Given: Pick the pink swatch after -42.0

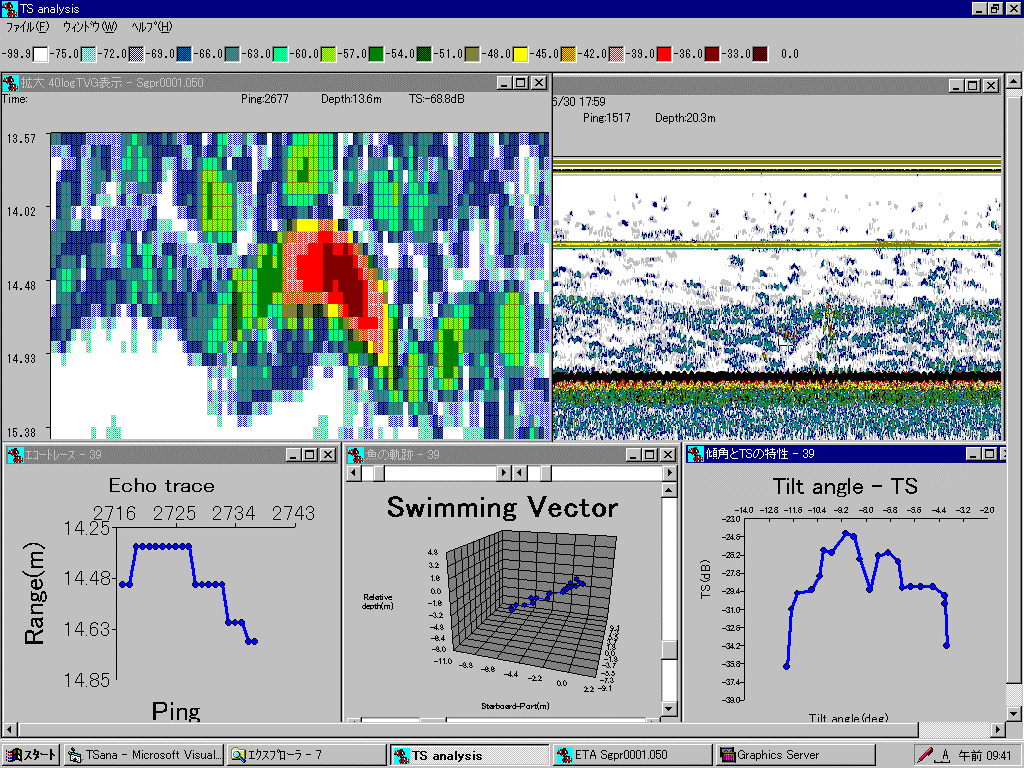Looking at the screenshot, I should pos(616,54).
